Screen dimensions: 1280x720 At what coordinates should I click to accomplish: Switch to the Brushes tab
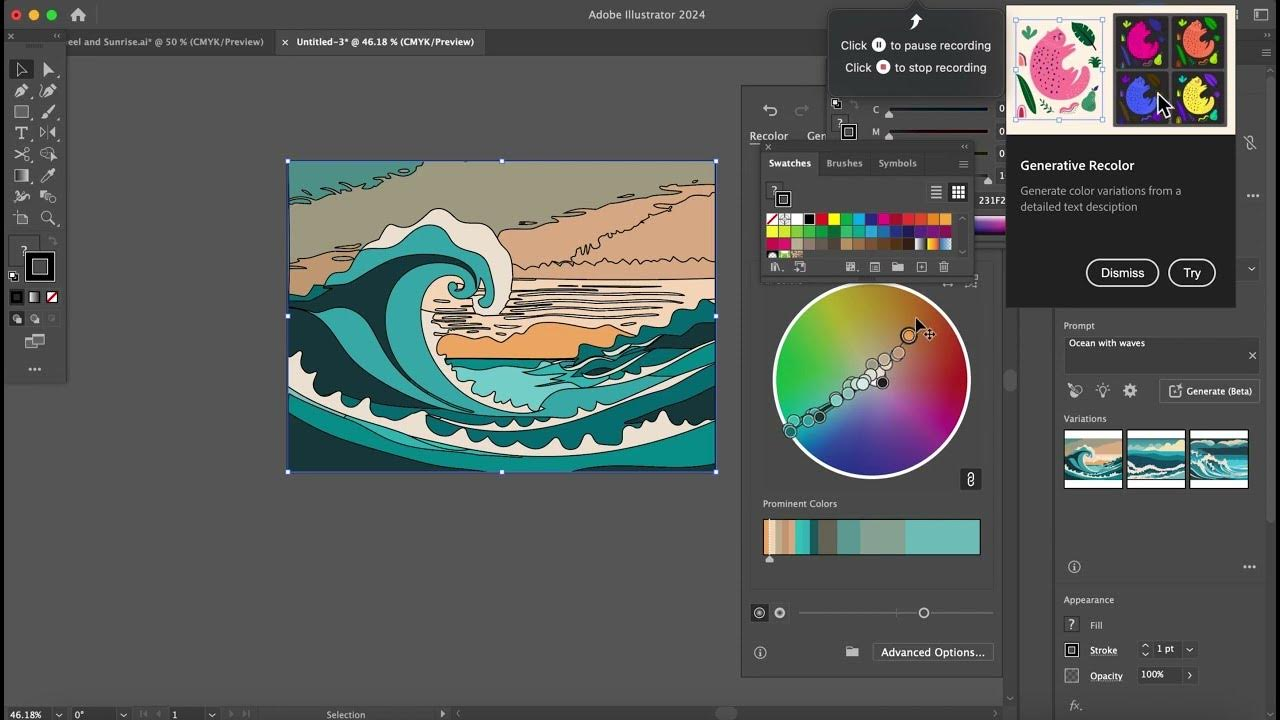click(845, 163)
